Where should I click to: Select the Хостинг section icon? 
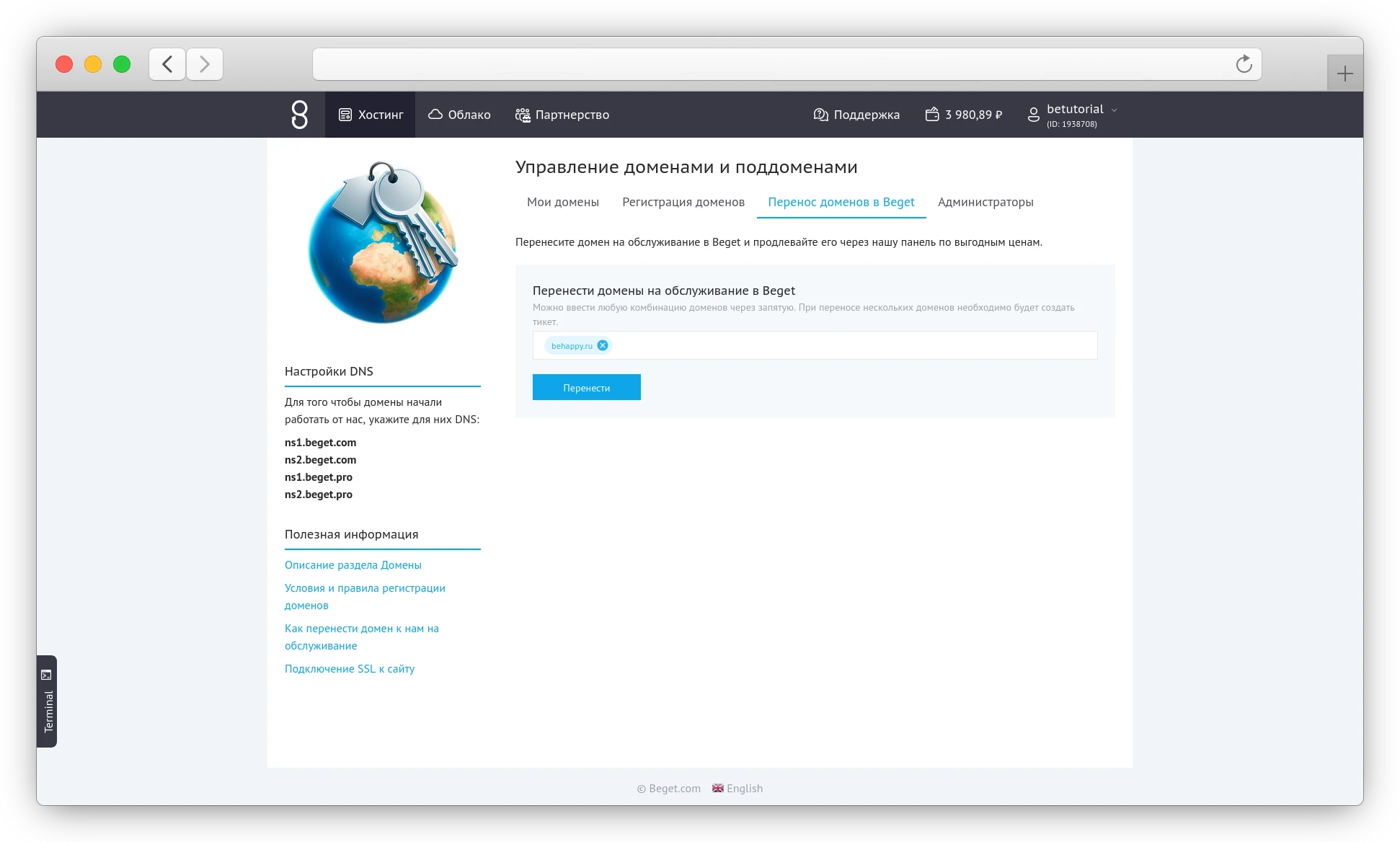tap(346, 114)
